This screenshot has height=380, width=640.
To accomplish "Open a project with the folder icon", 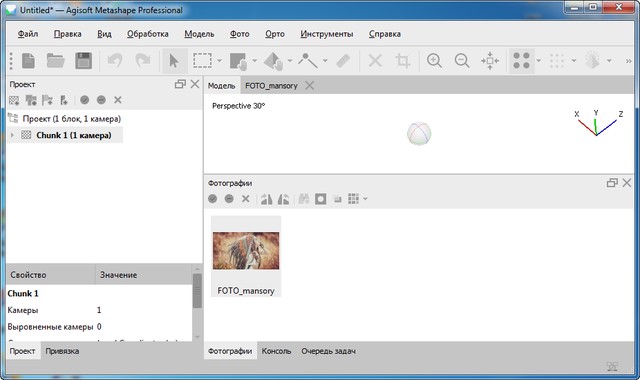I will 56,61.
